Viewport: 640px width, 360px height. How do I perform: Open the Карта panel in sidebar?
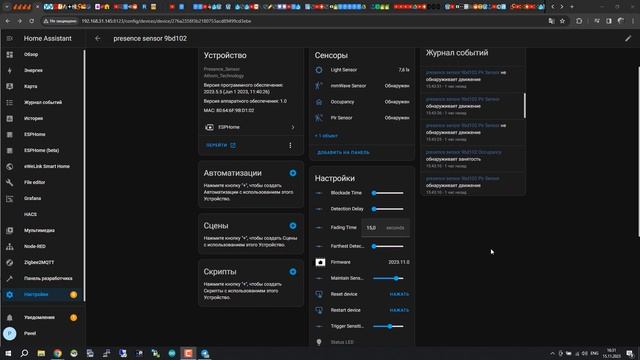tap(43, 86)
